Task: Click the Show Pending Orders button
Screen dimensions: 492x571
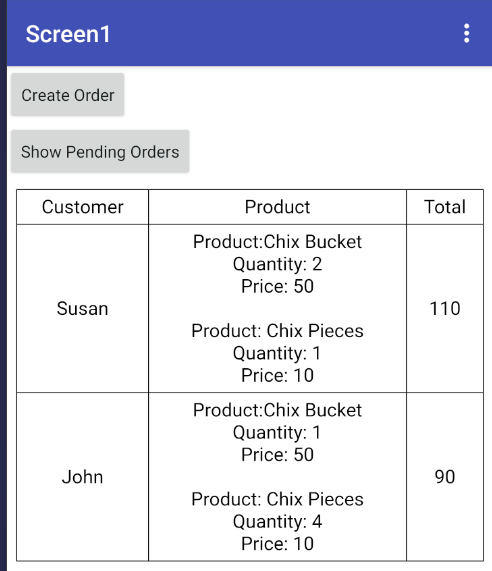Action: click(100, 151)
